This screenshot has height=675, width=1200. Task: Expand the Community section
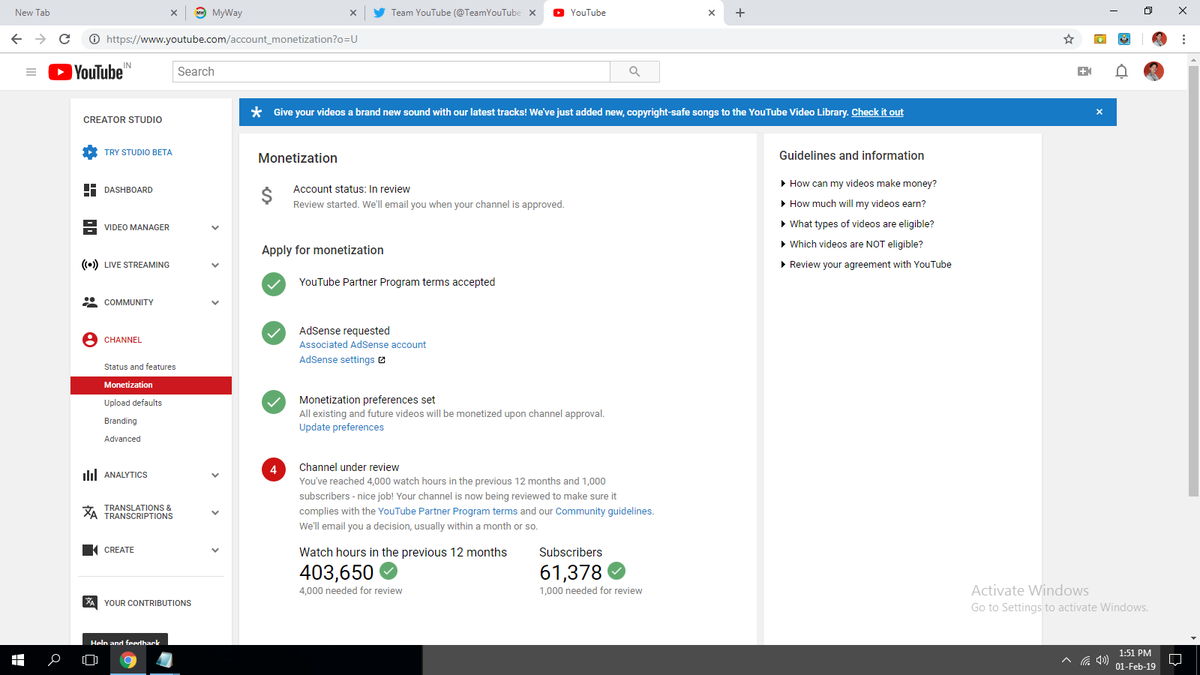(214, 302)
